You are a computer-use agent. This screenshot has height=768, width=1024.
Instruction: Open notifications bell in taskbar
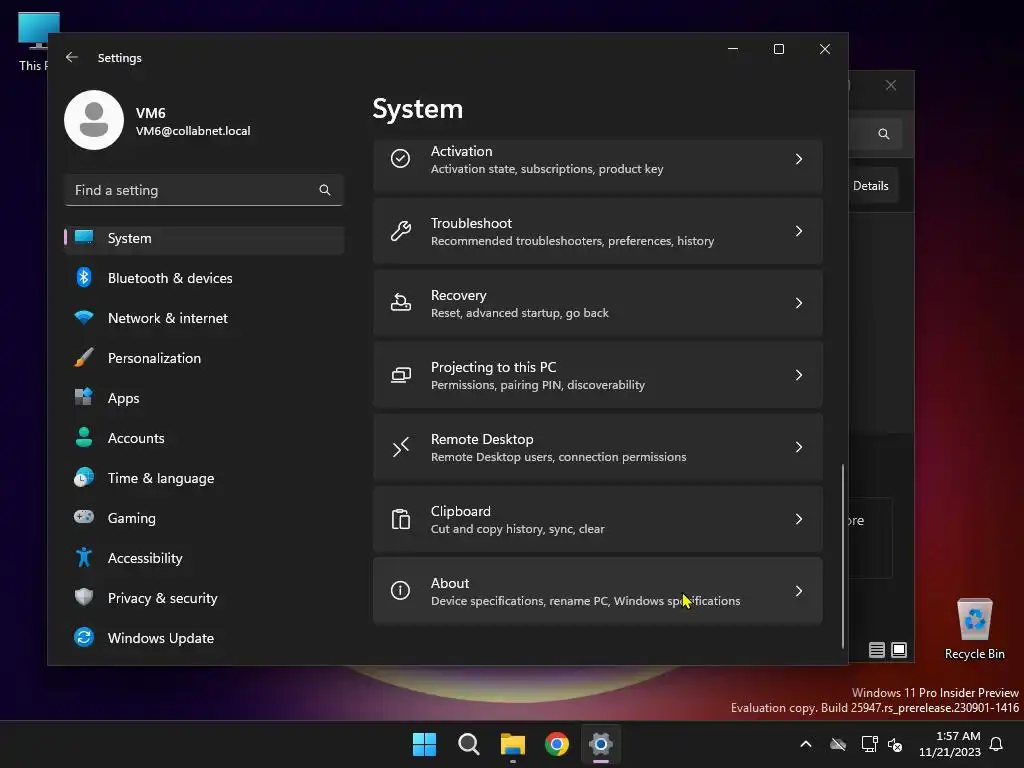[997, 744]
